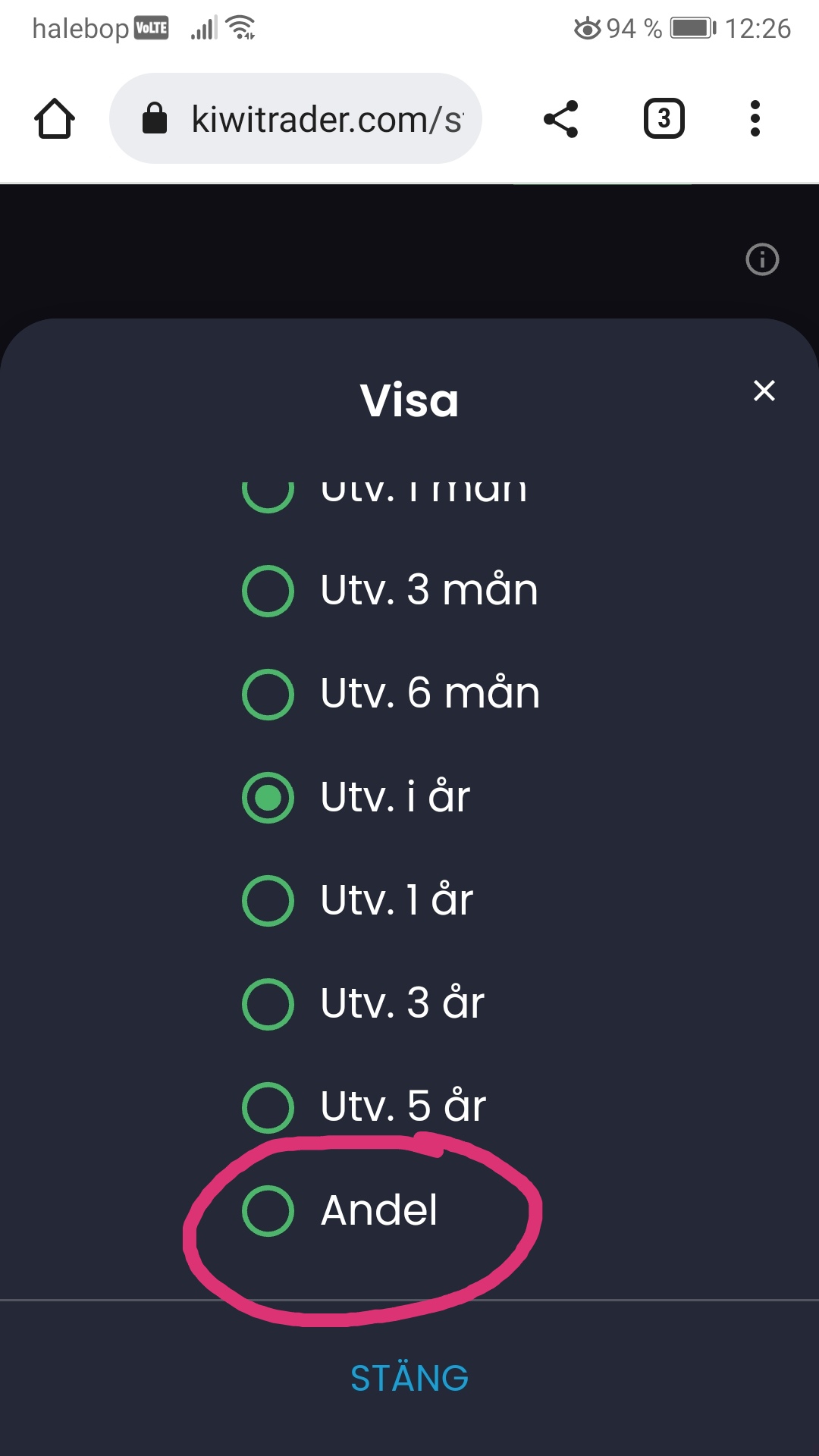The image size is (819, 1456).
Task: Pick the 'Utv. 3 år' radio option
Action: coord(268,1003)
